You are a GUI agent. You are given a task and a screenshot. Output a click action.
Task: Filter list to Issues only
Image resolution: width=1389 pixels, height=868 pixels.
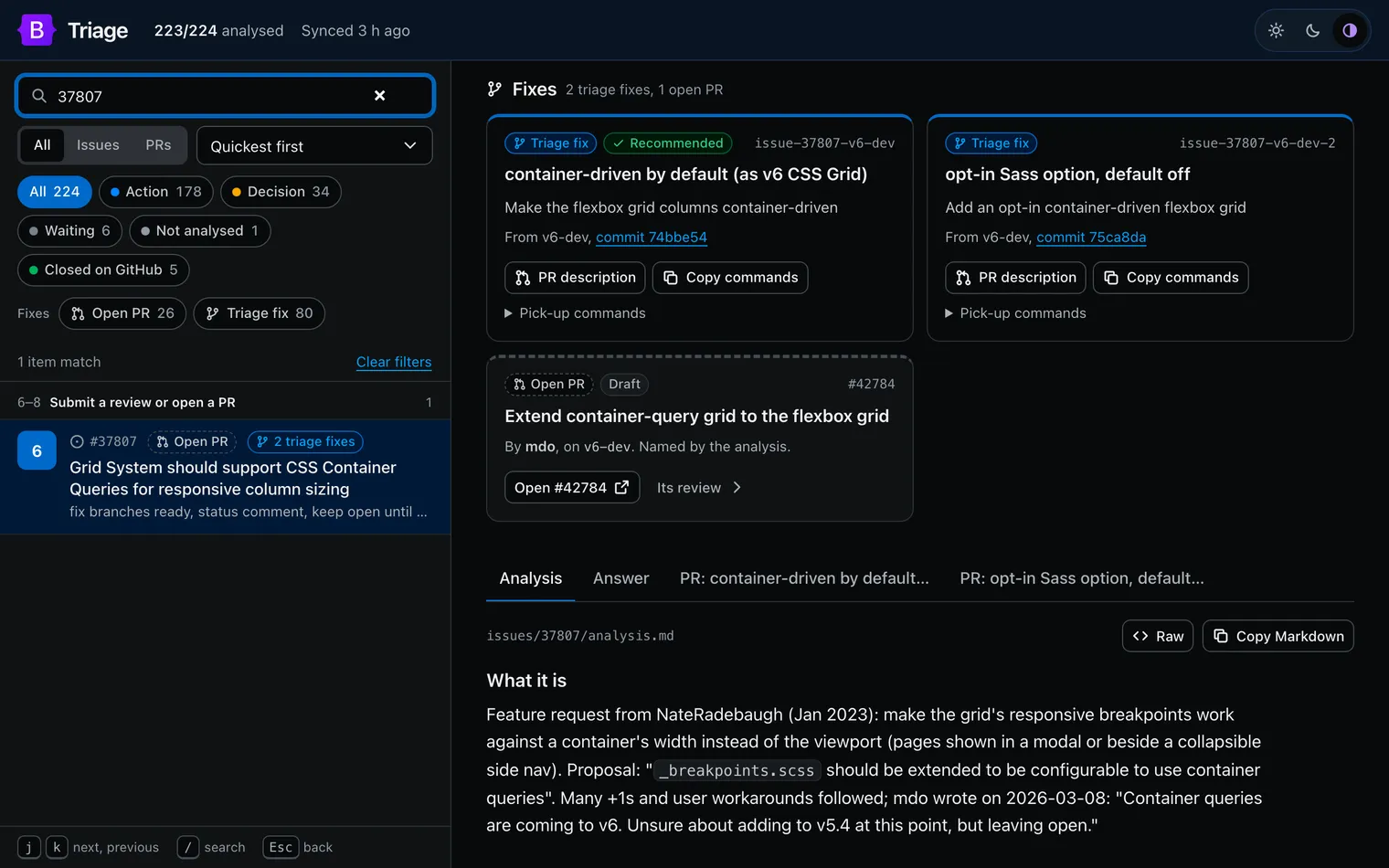[x=98, y=145]
